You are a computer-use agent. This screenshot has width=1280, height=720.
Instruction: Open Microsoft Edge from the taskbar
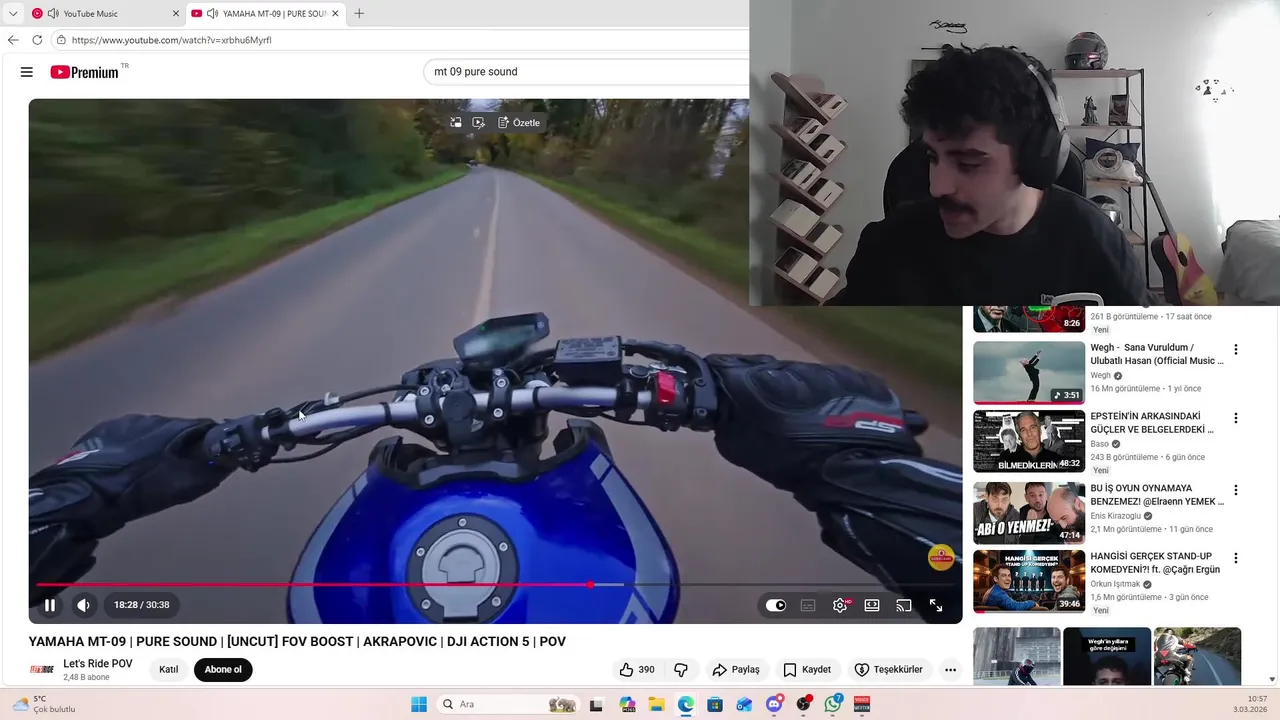point(685,704)
